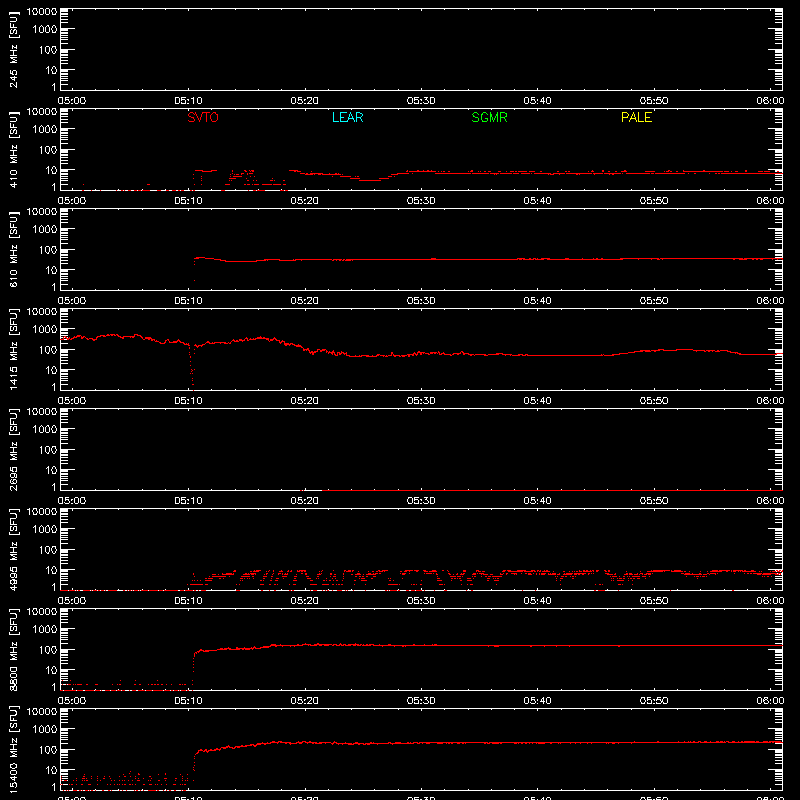
Task: Click the 1000 y-axis value on the 1415 MHz panel
Action: [45, 330]
